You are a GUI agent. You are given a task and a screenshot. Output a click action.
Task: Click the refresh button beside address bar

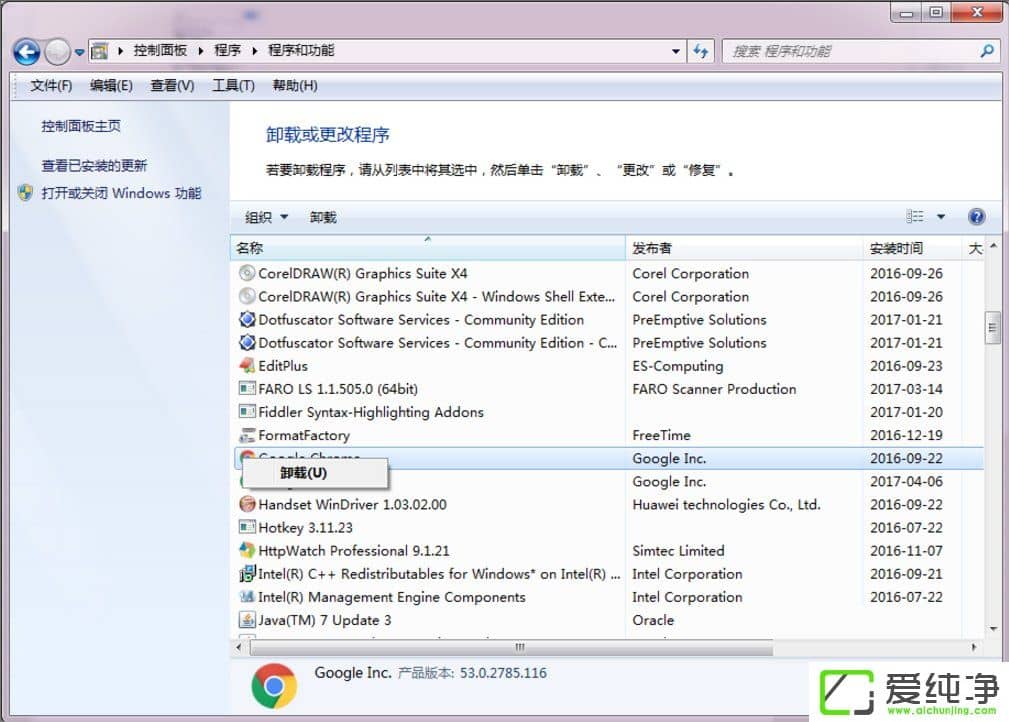(701, 51)
